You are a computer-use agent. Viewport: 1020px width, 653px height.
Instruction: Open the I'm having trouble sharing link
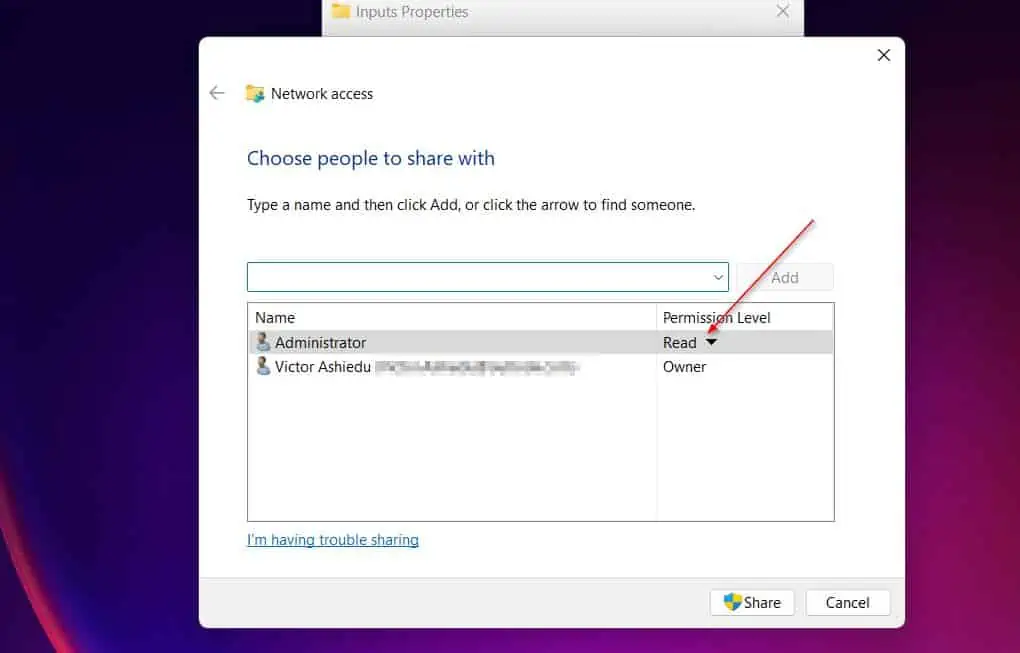coord(332,539)
